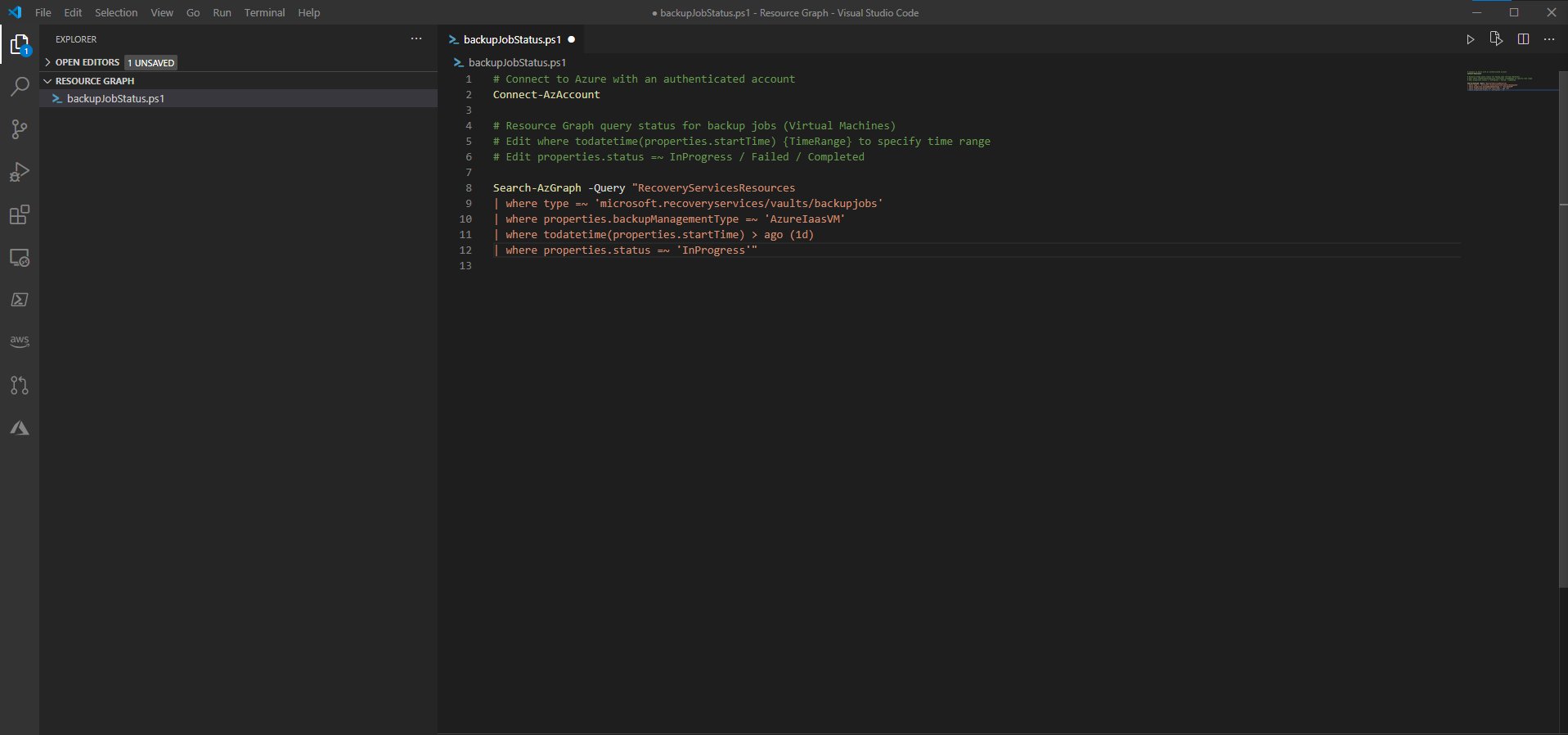The height and width of the screenshot is (735, 1568).
Task: Select the backupJobStatus.ps1 editor tab
Action: tap(512, 39)
